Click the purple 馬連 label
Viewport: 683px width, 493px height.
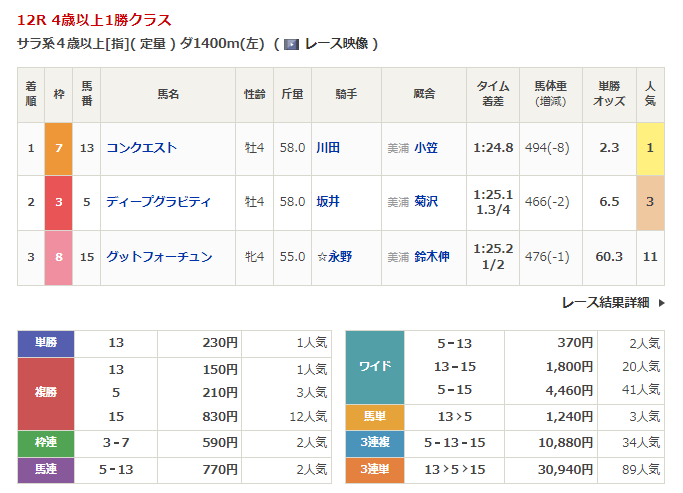click(46, 469)
